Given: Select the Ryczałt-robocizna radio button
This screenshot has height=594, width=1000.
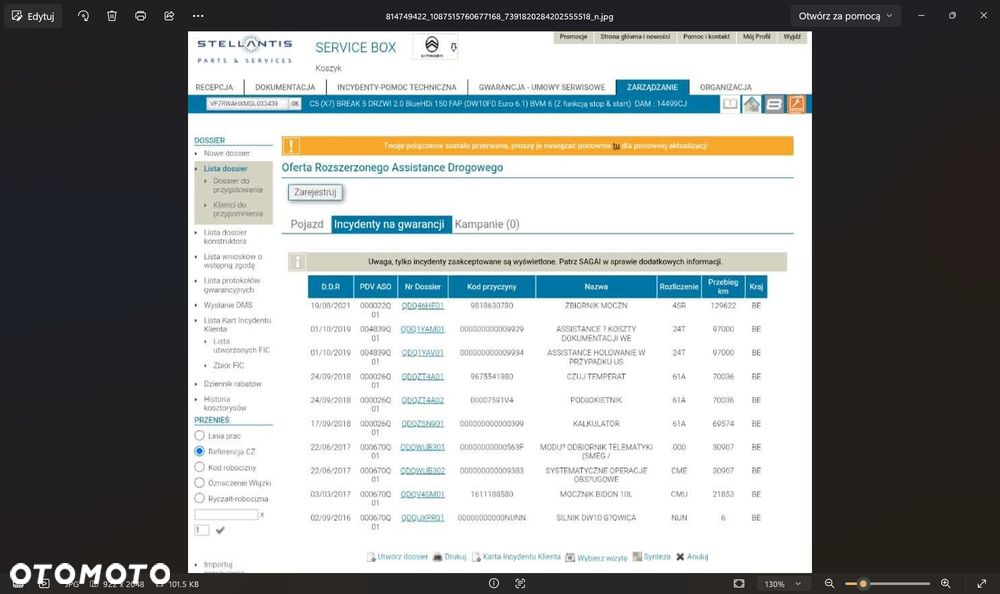Looking at the screenshot, I should (x=200, y=498).
